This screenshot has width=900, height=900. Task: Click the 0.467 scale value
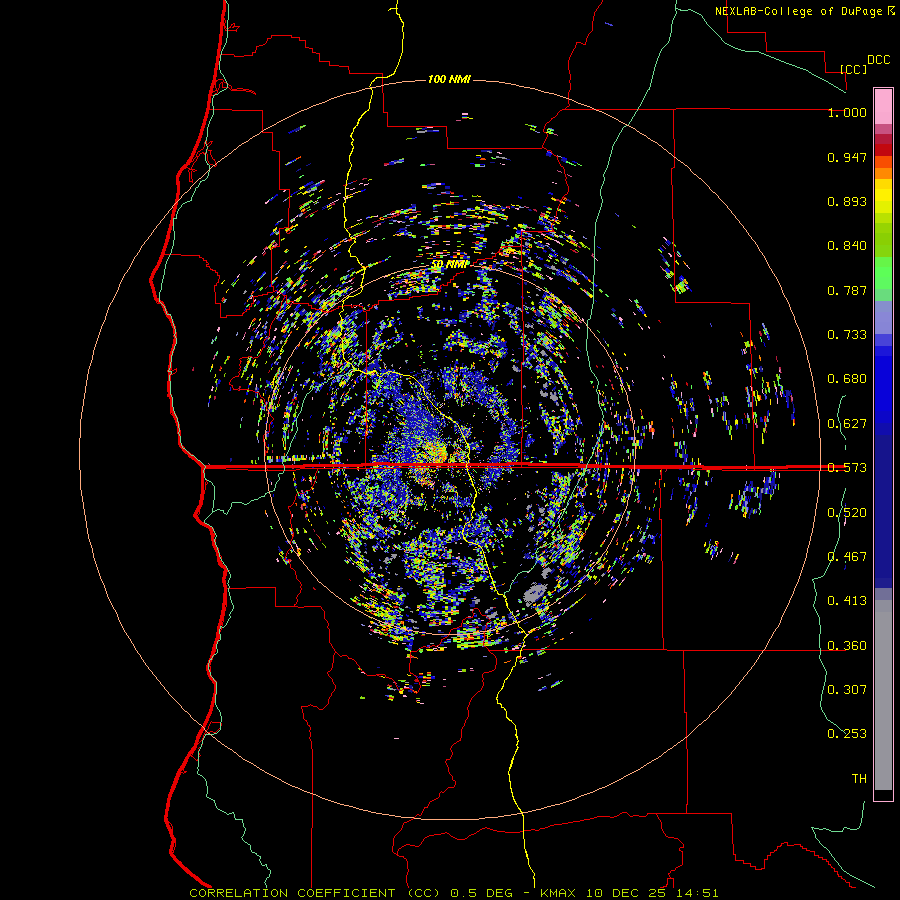tap(847, 557)
